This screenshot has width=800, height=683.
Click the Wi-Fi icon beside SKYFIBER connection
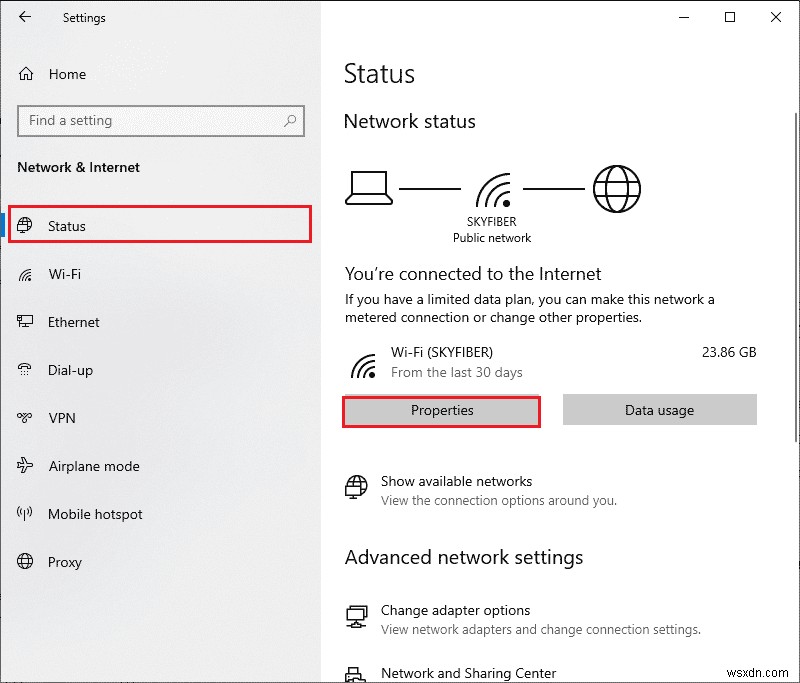[361, 364]
